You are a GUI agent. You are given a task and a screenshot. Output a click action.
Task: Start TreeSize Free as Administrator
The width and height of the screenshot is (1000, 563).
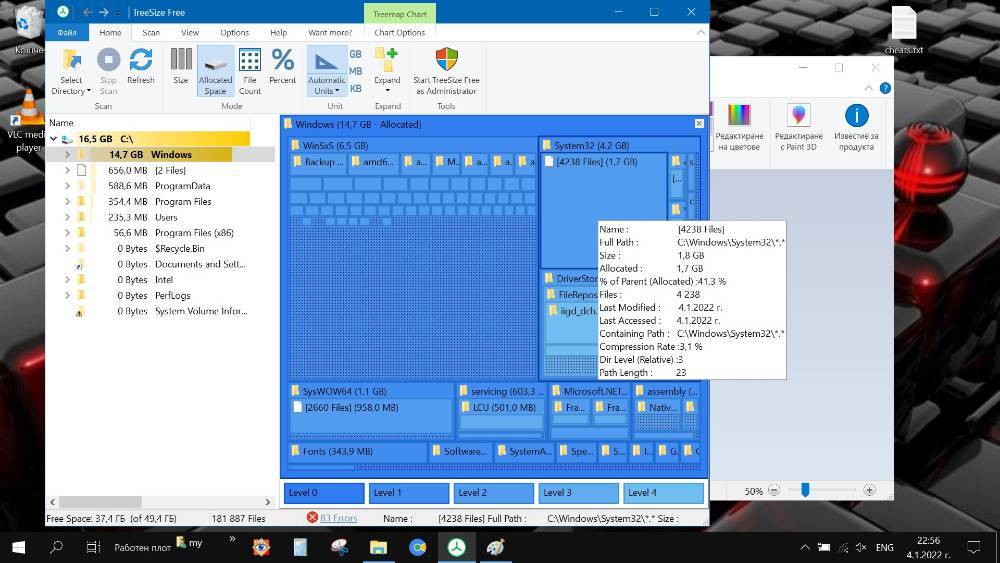click(446, 71)
